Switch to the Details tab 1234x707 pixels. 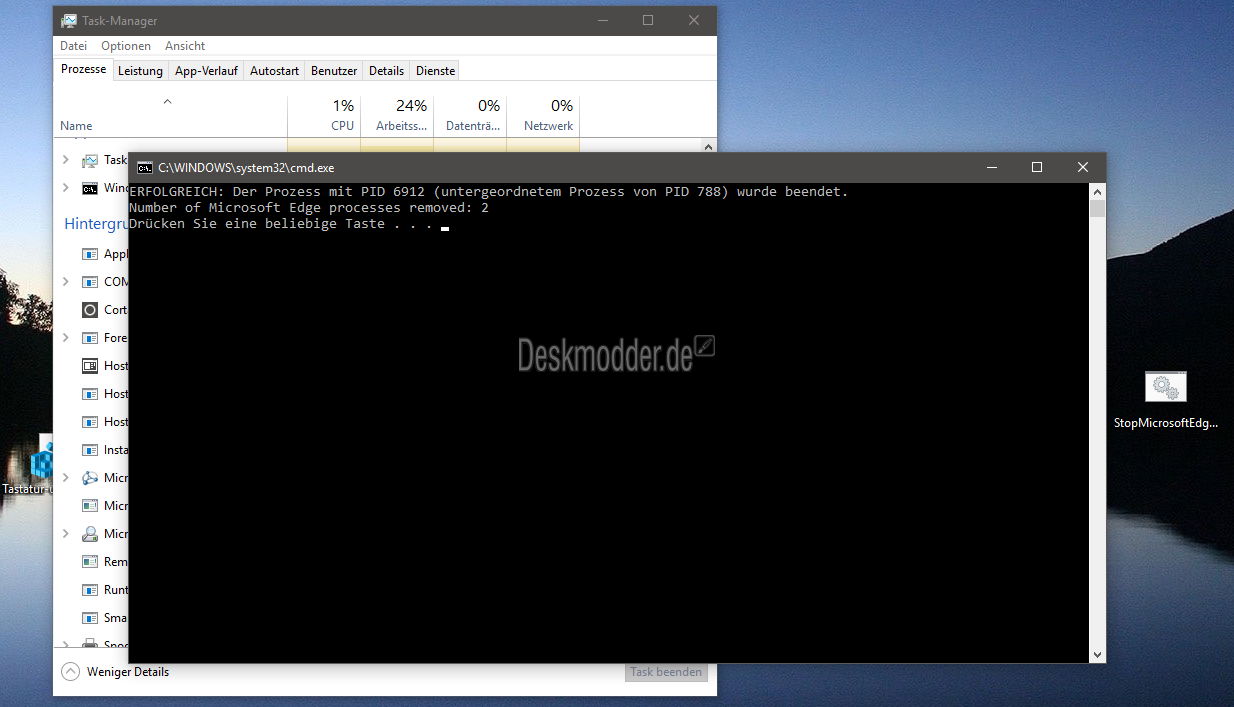(x=386, y=71)
